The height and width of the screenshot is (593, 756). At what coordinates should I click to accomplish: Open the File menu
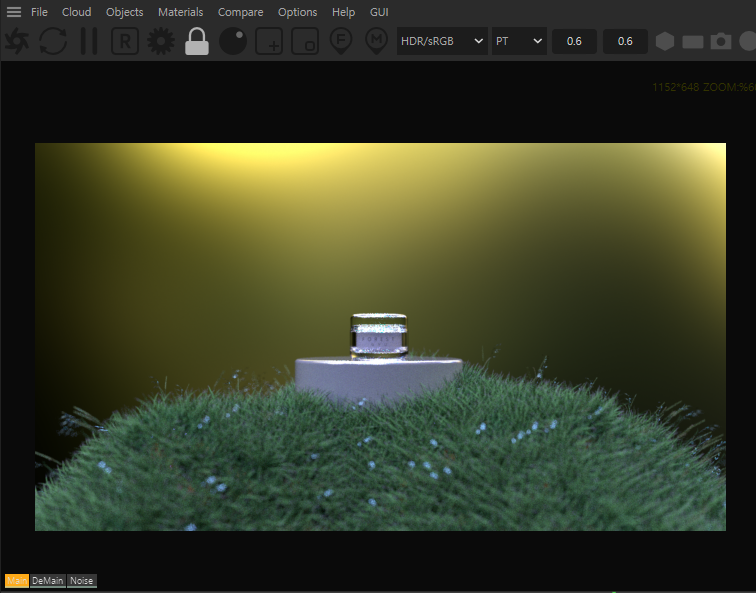[39, 12]
